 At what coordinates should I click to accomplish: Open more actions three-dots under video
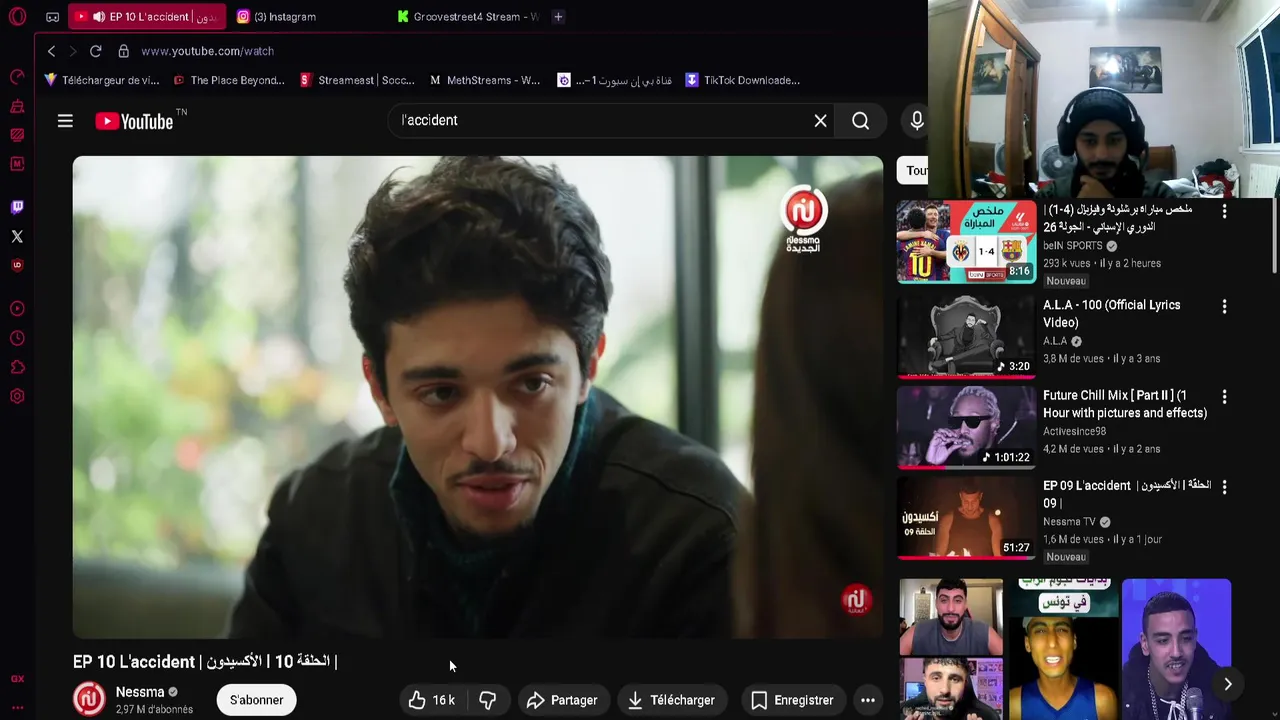click(868, 700)
